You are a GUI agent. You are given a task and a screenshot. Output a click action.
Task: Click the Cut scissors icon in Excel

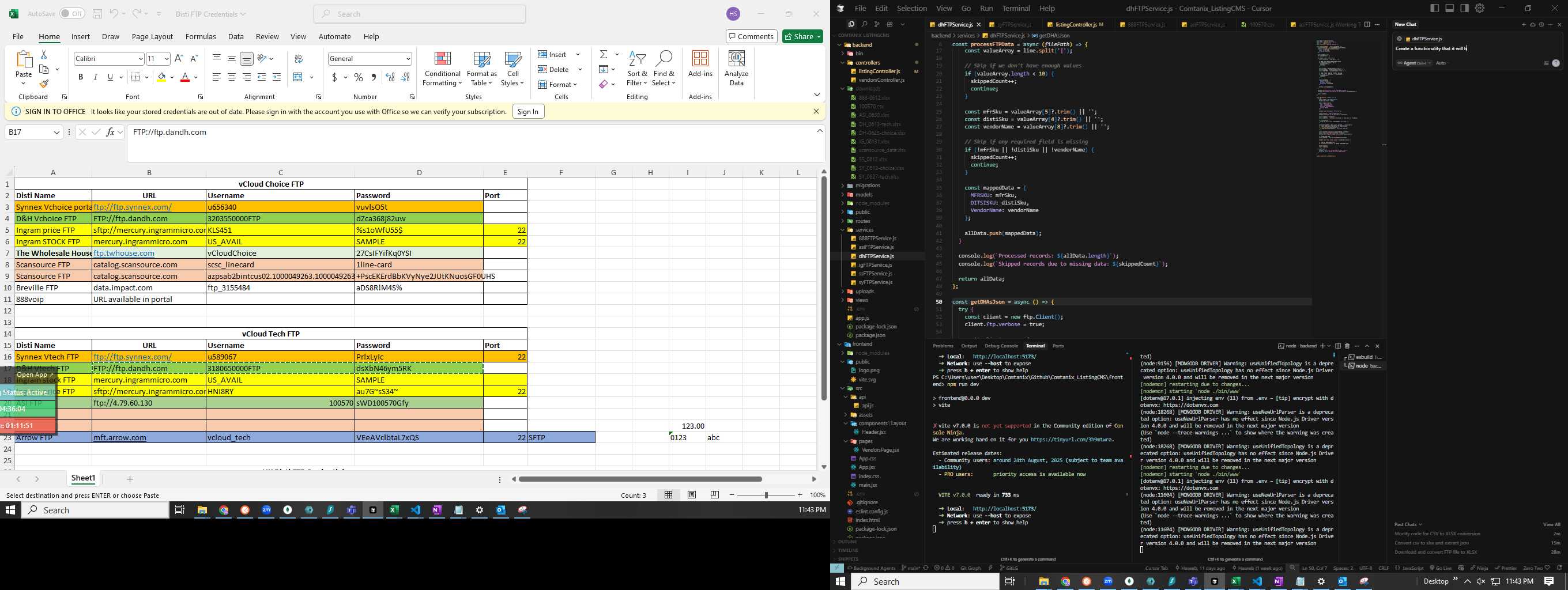[x=44, y=55]
